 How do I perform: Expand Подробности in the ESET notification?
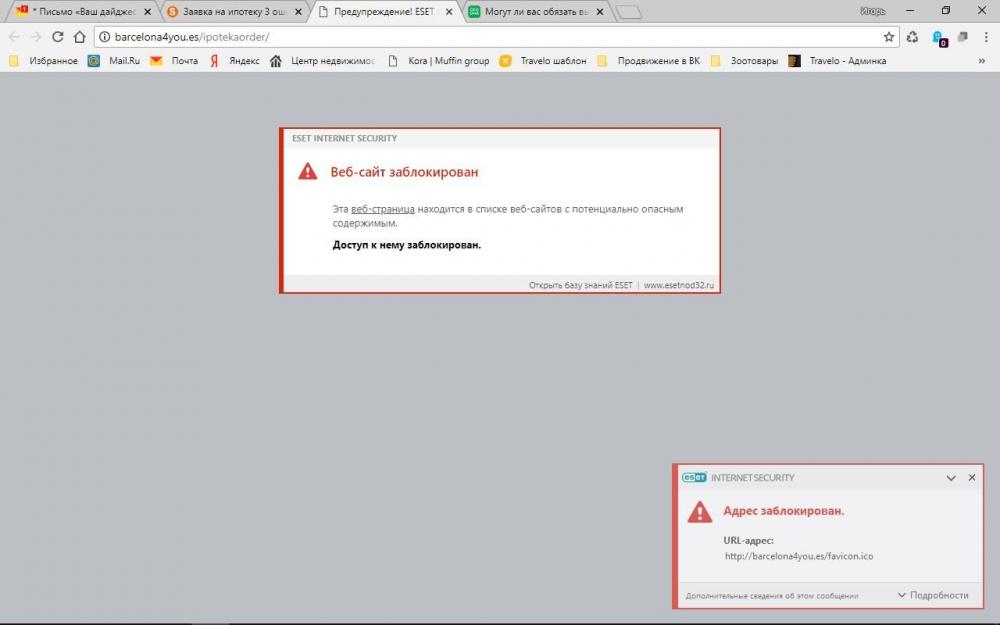(x=933, y=595)
